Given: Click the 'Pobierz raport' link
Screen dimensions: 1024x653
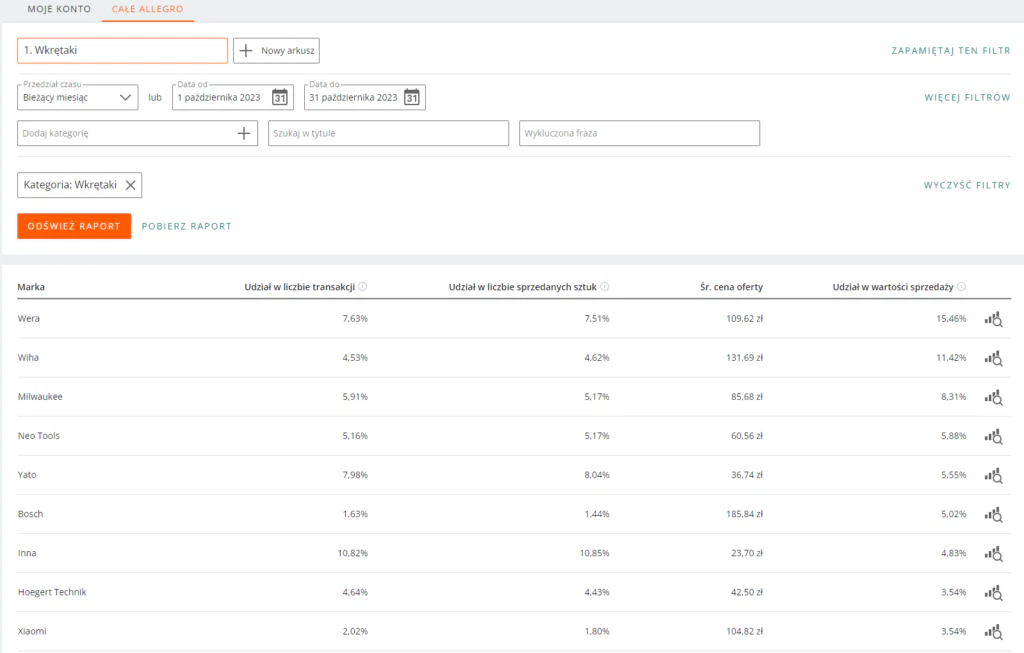Looking at the screenshot, I should pyautogui.click(x=186, y=226).
